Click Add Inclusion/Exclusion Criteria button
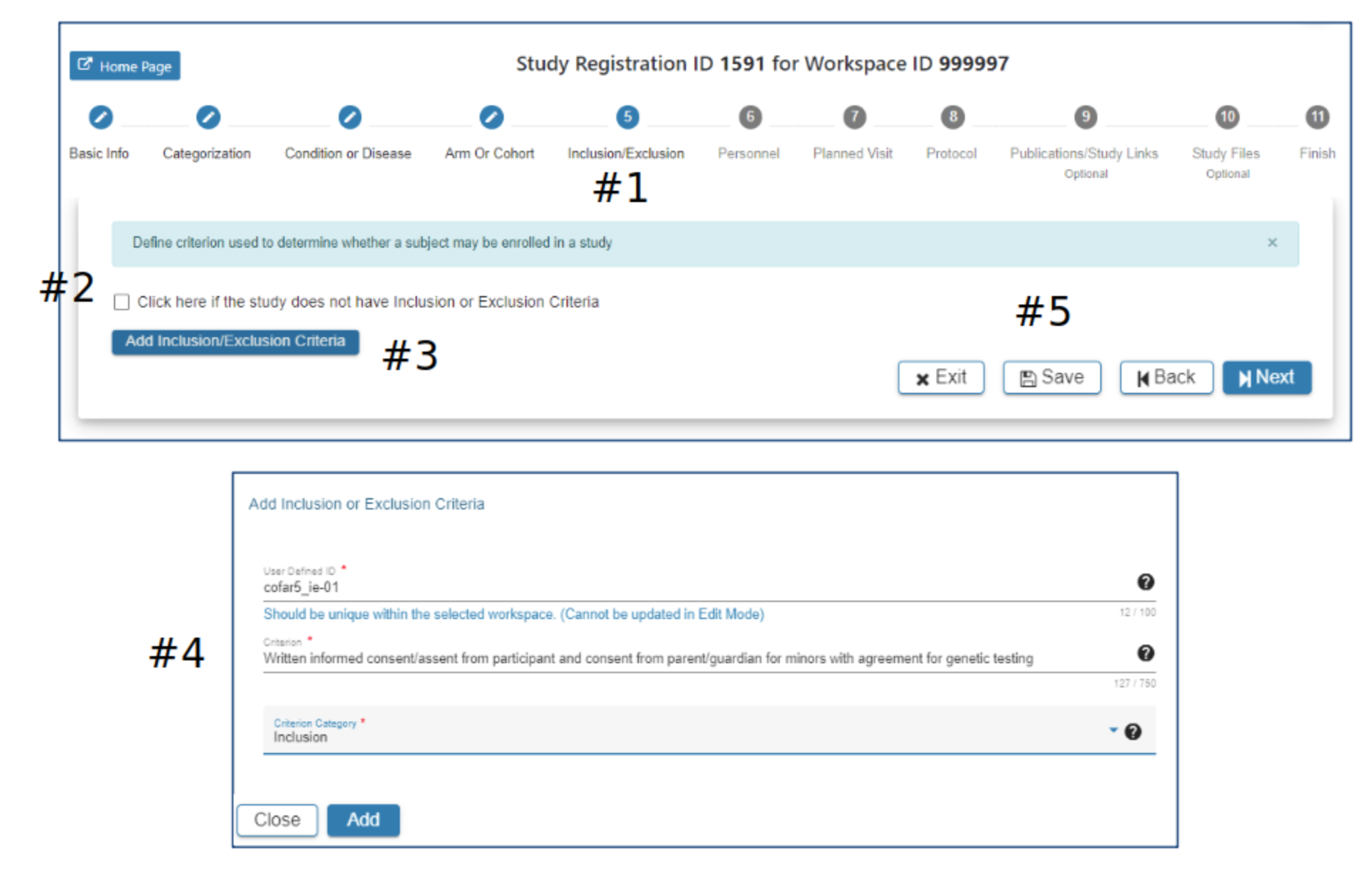The height and width of the screenshot is (871, 1372). tap(235, 342)
